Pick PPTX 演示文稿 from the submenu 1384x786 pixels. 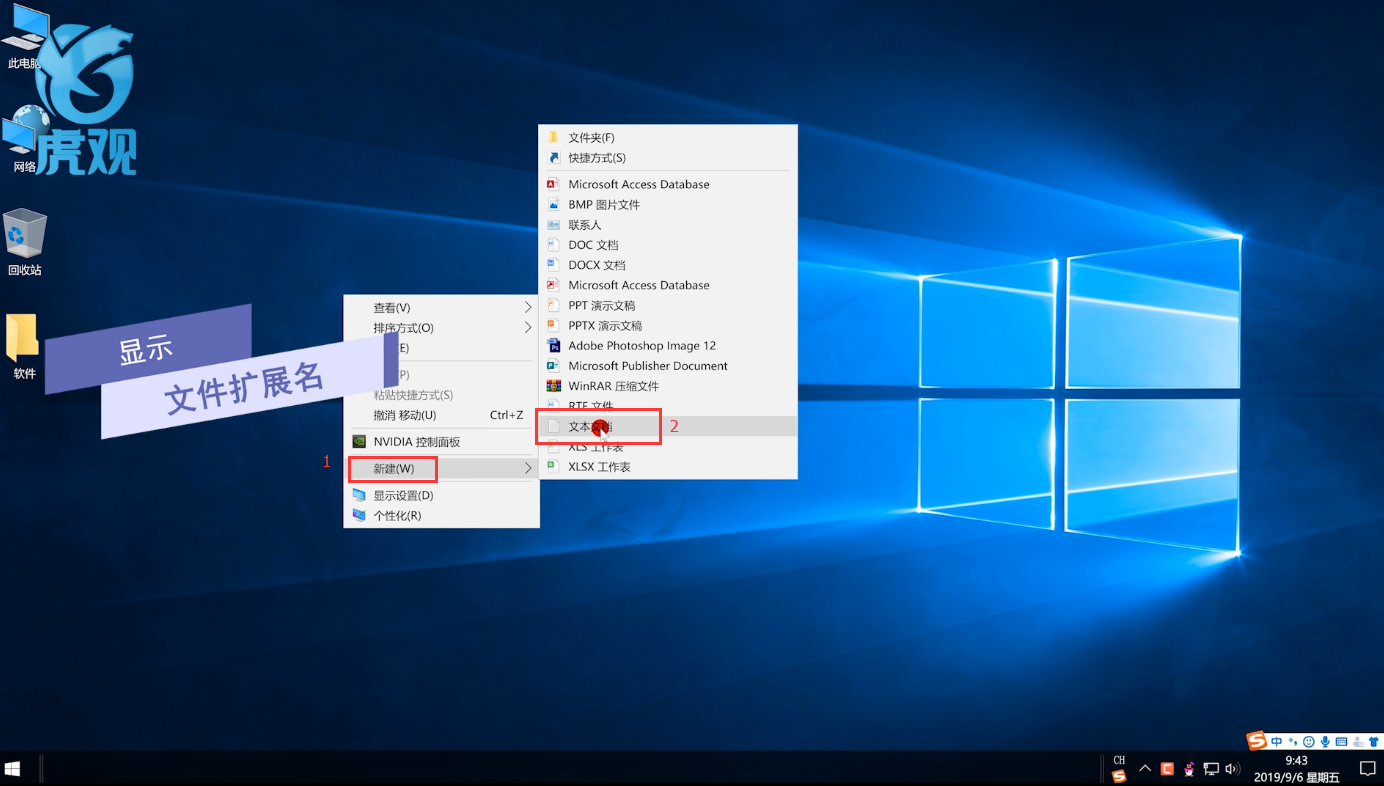point(667,326)
